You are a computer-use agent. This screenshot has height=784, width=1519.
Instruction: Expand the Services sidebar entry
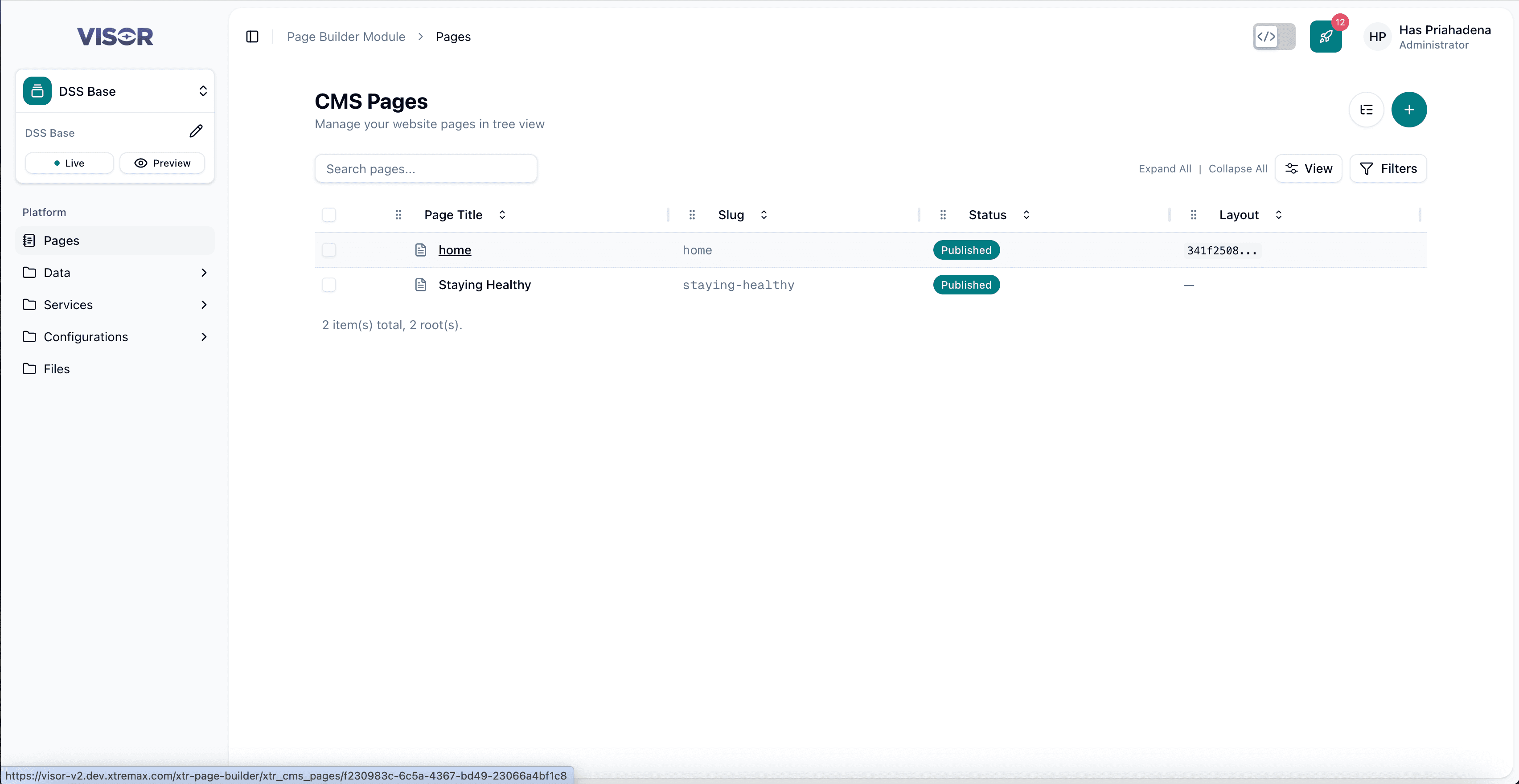click(x=203, y=305)
